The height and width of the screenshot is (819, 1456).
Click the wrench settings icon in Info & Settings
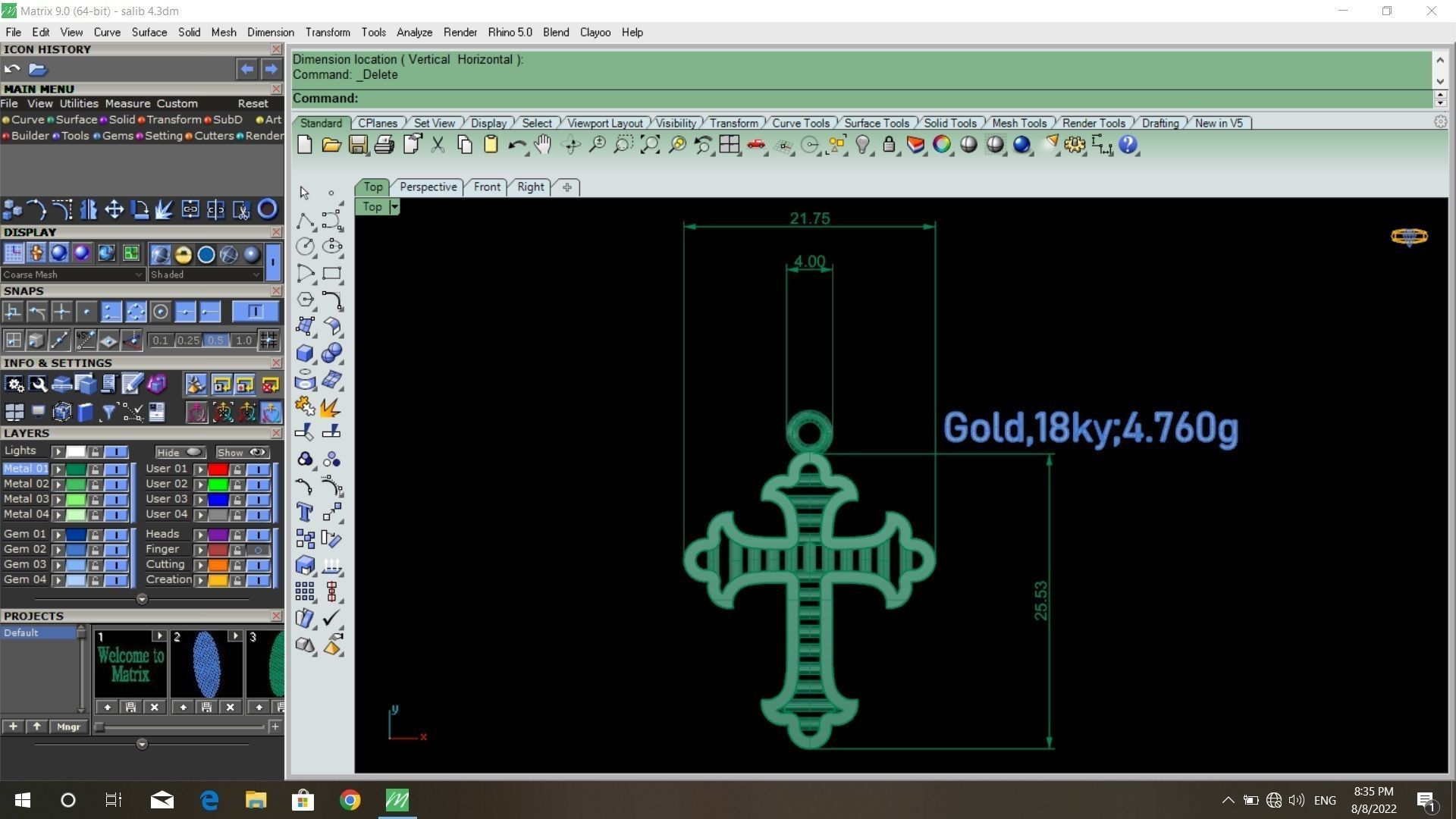pyautogui.click(x=38, y=385)
